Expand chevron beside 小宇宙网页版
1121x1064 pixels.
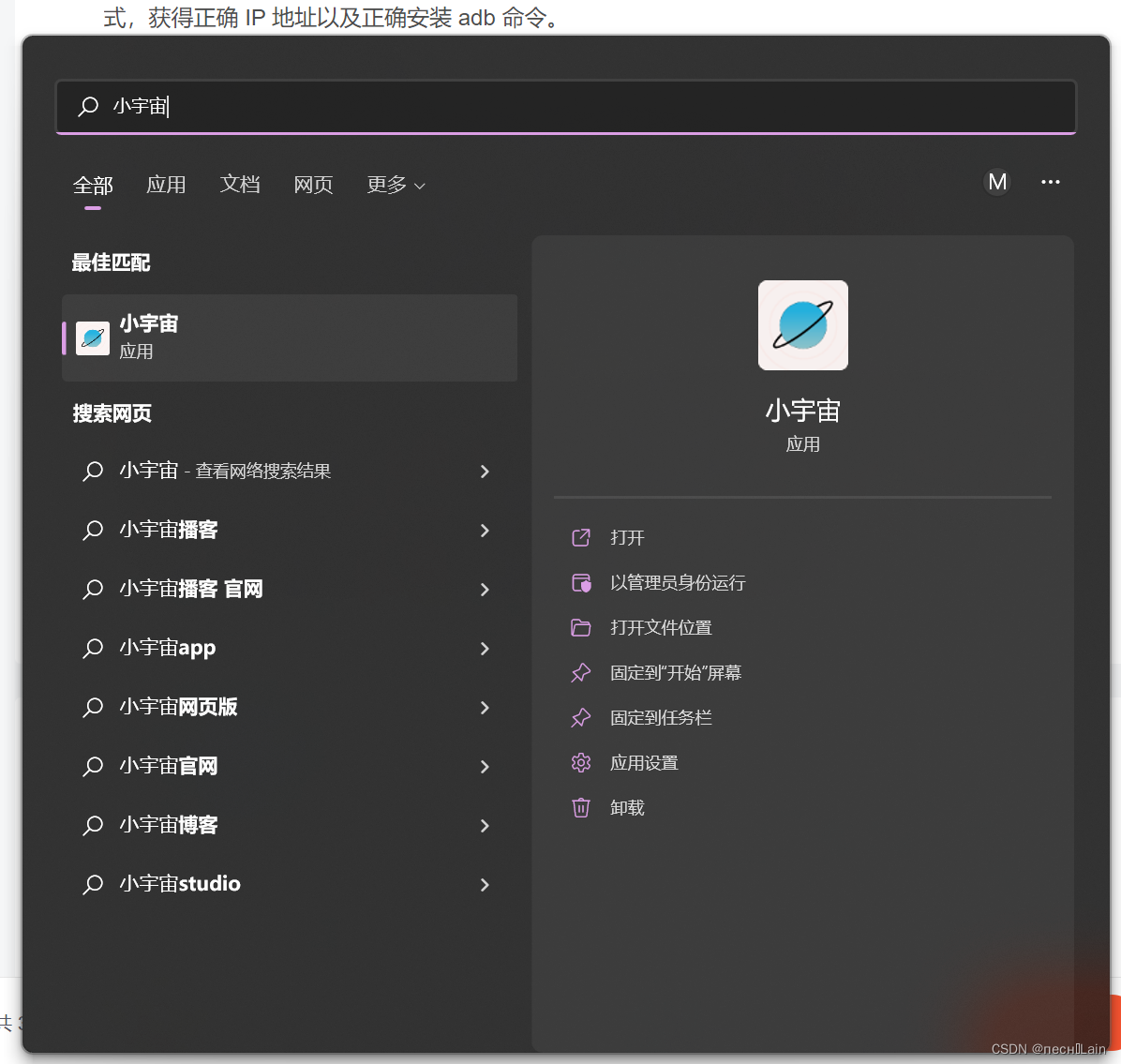point(485,708)
